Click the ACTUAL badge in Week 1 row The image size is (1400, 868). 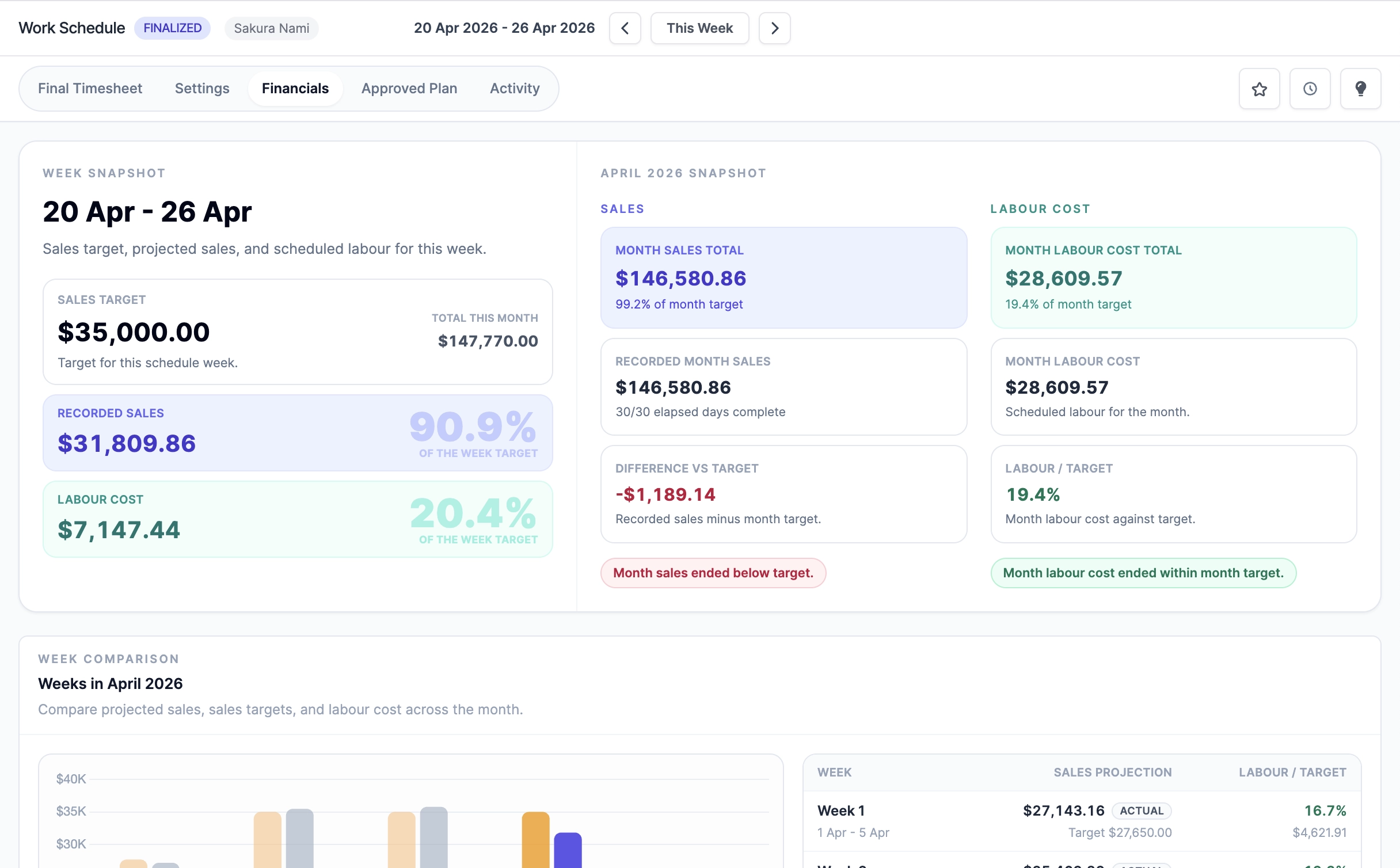click(x=1142, y=811)
